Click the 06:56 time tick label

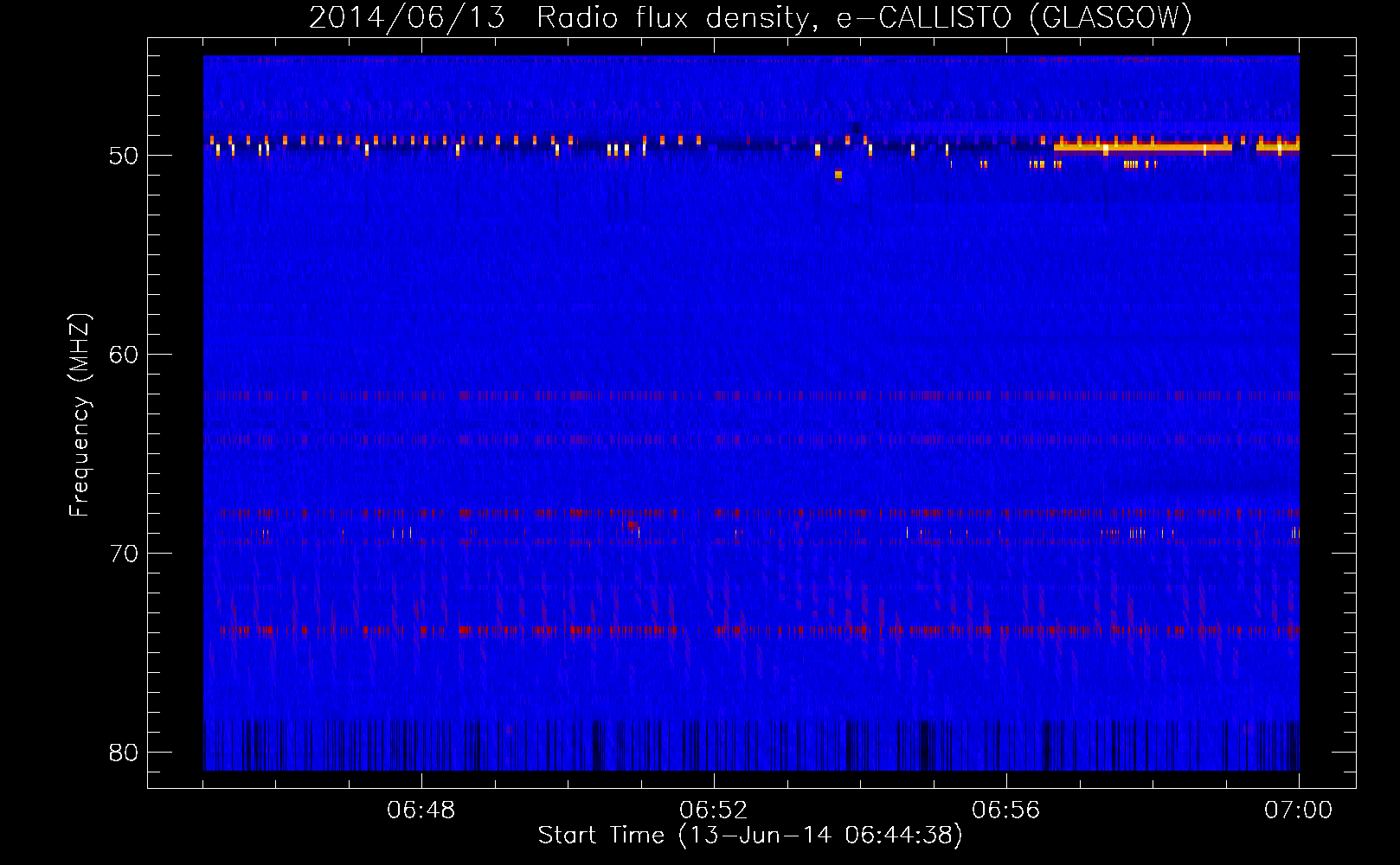pyautogui.click(x=1006, y=811)
